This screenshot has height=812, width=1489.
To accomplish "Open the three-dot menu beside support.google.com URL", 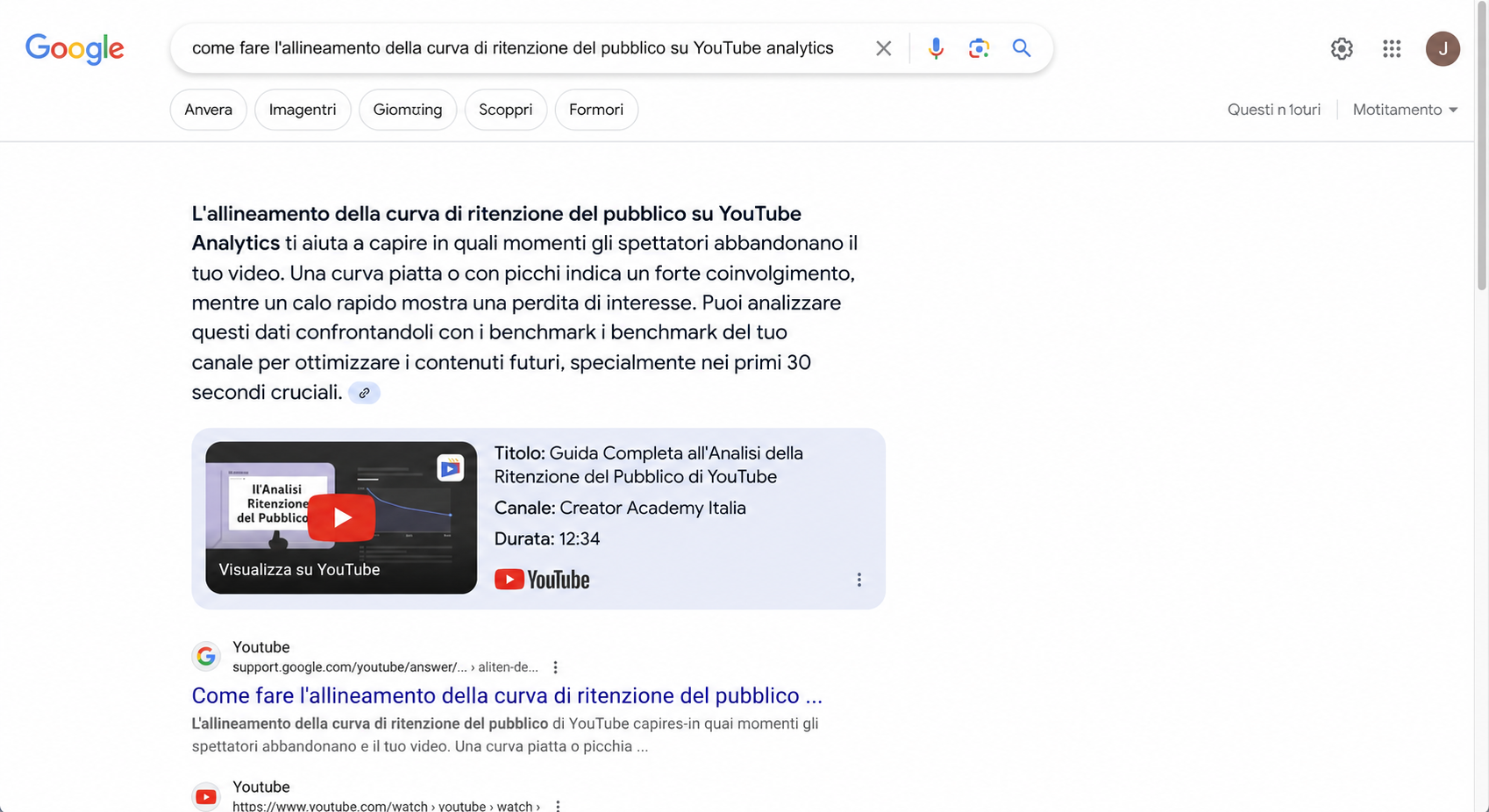I will click(x=555, y=667).
